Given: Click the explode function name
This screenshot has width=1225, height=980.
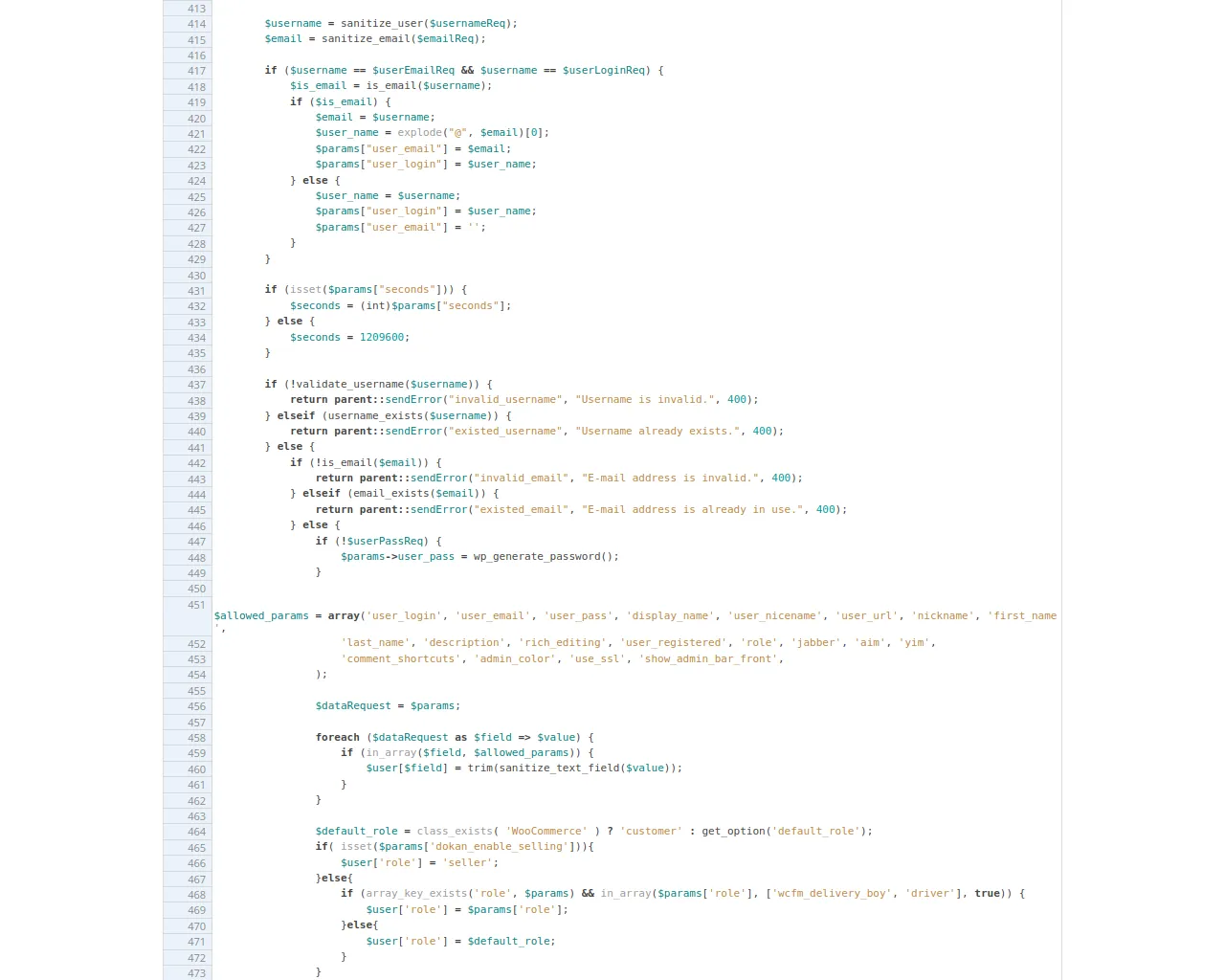Looking at the screenshot, I should tap(420, 132).
